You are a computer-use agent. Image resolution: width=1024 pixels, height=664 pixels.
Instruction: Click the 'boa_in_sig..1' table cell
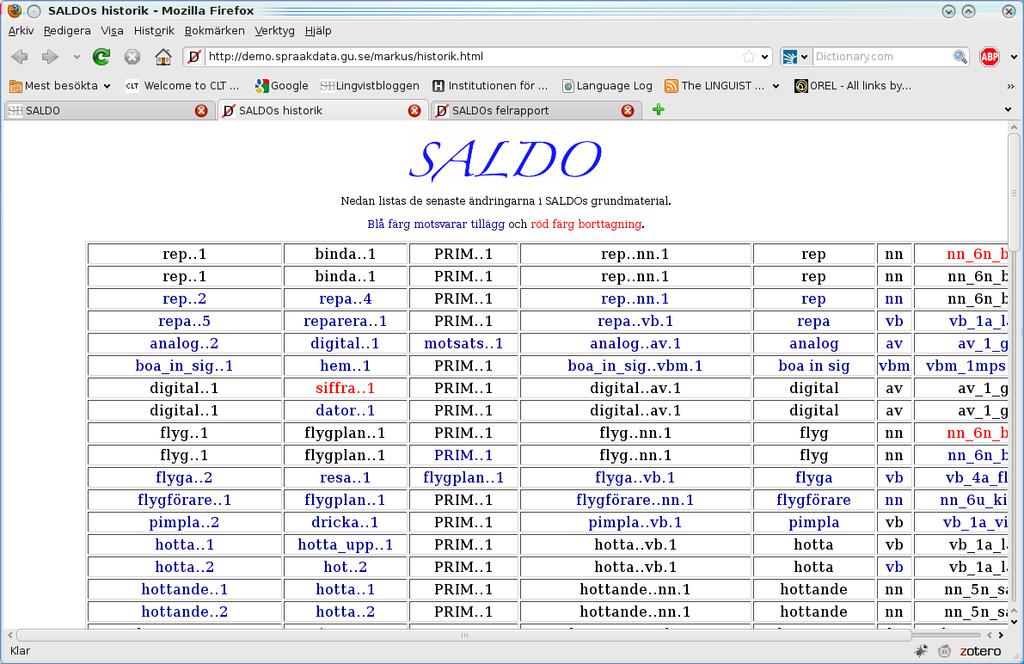[184, 366]
